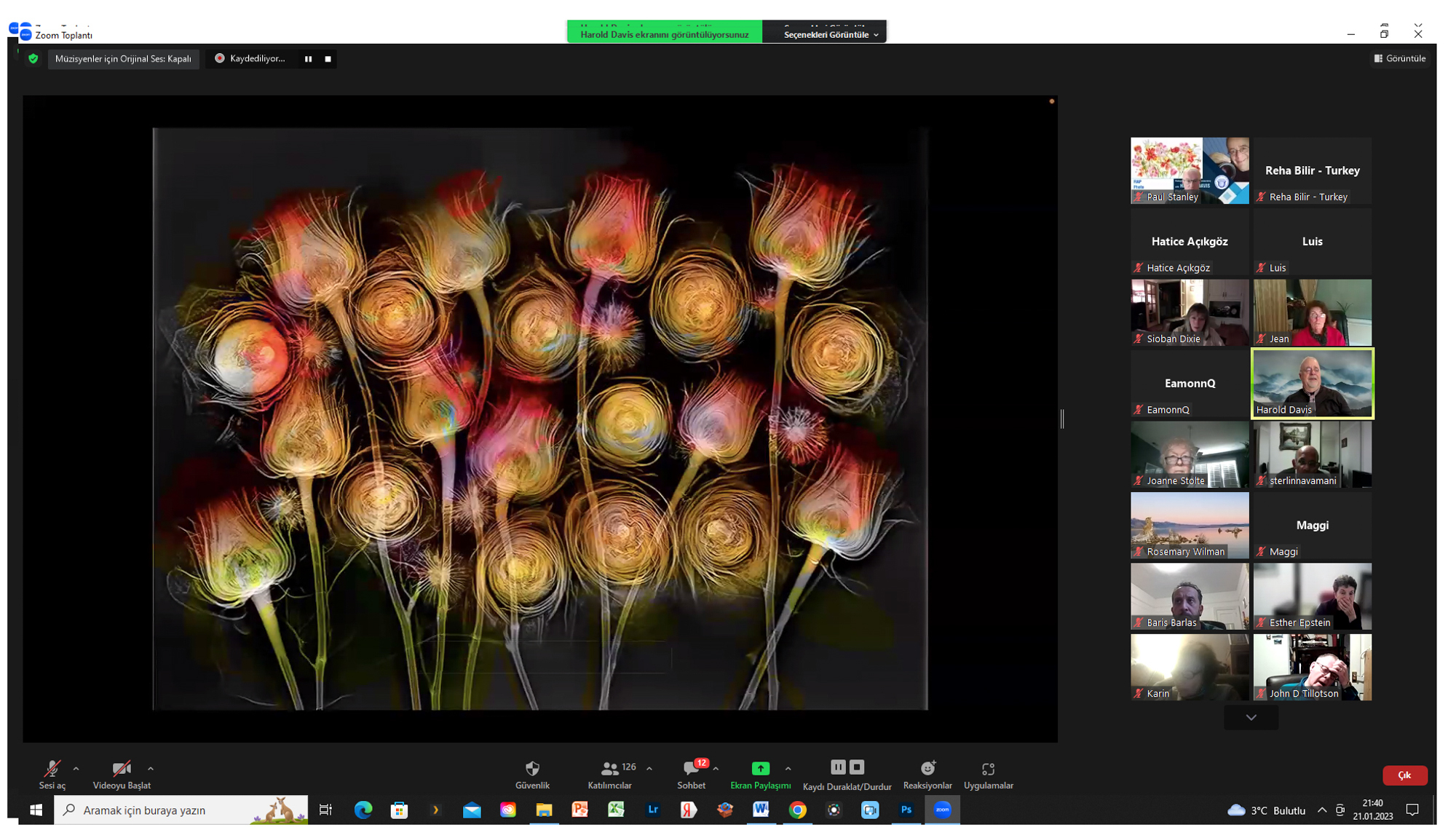Open Reaksiyonlar reactions menu
Viewport: 1456px width, 838px height.
pos(927,775)
